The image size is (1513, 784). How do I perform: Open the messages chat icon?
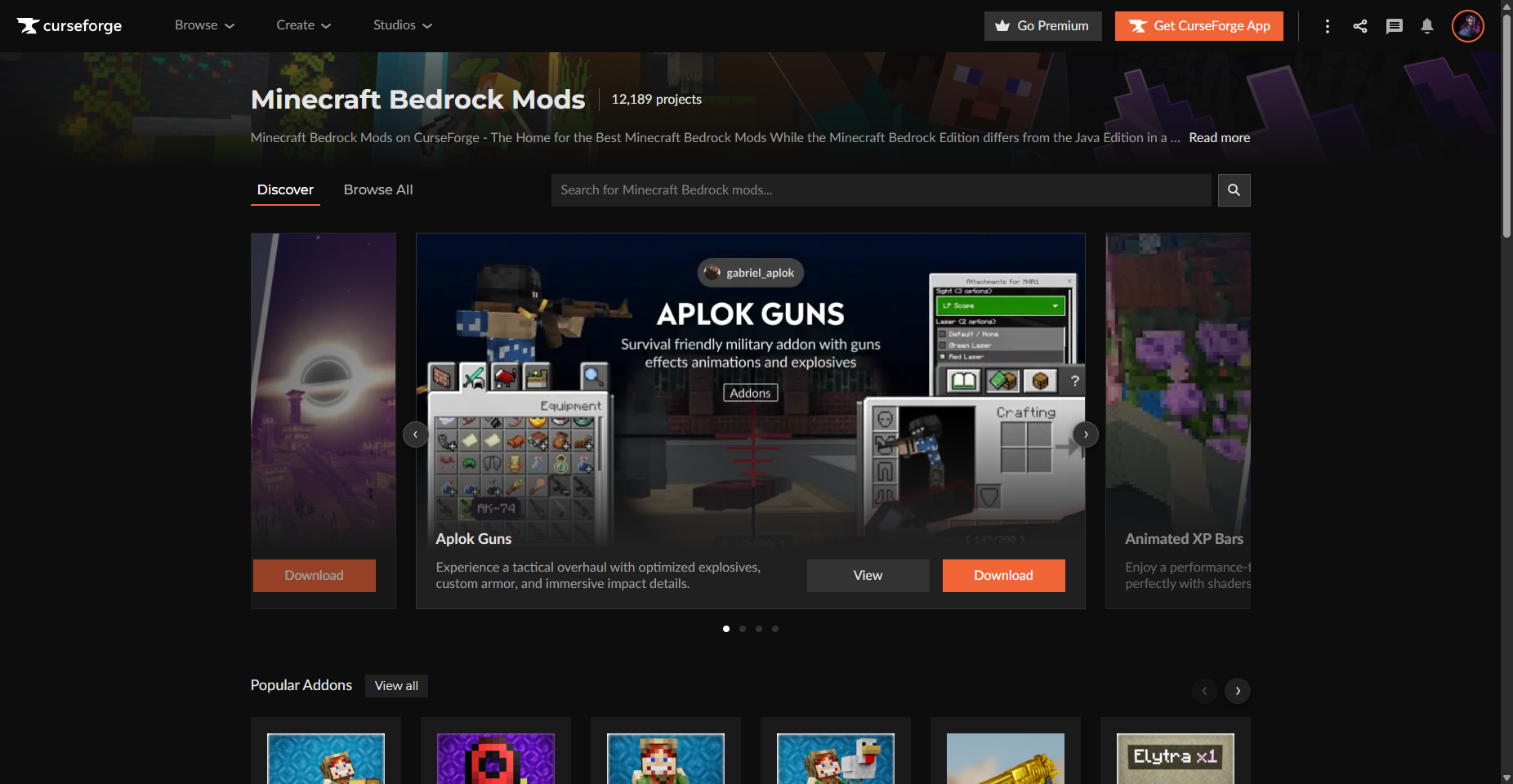point(1395,26)
